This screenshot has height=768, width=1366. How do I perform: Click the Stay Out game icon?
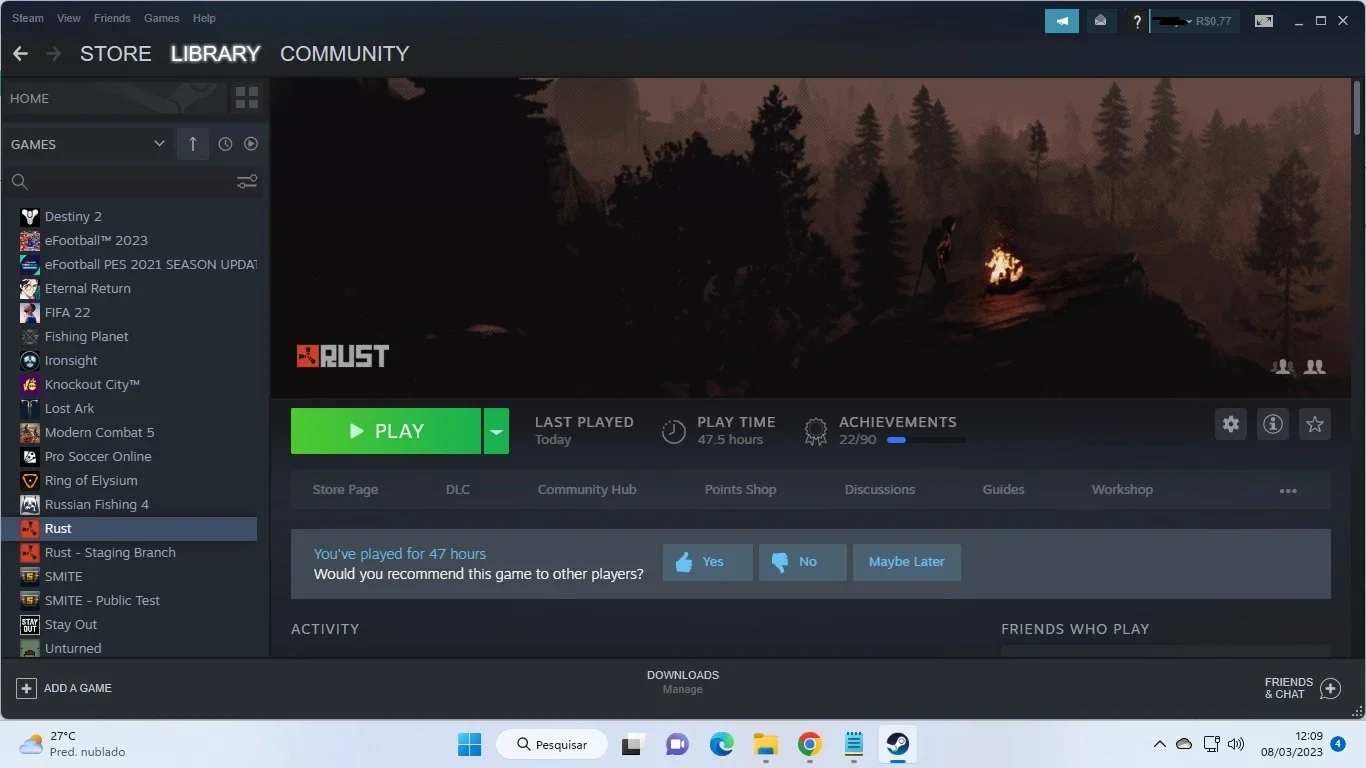[x=30, y=624]
